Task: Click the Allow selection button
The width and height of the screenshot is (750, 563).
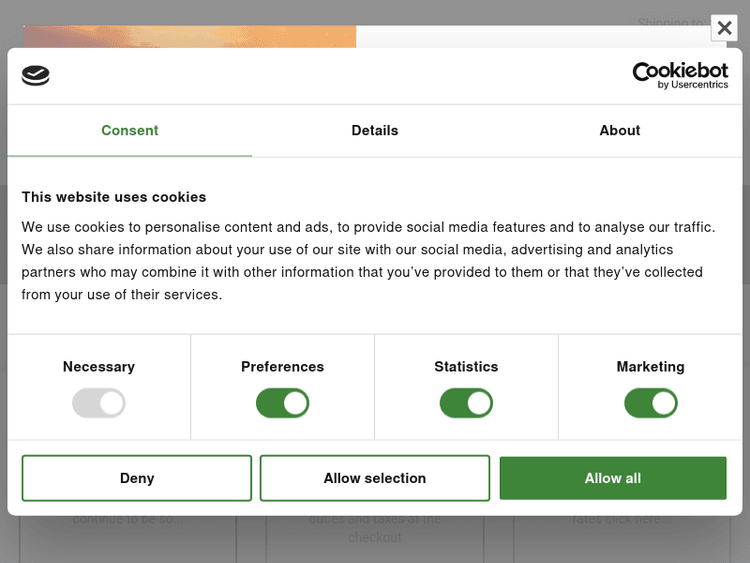Action: pyautogui.click(x=375, y=478)
